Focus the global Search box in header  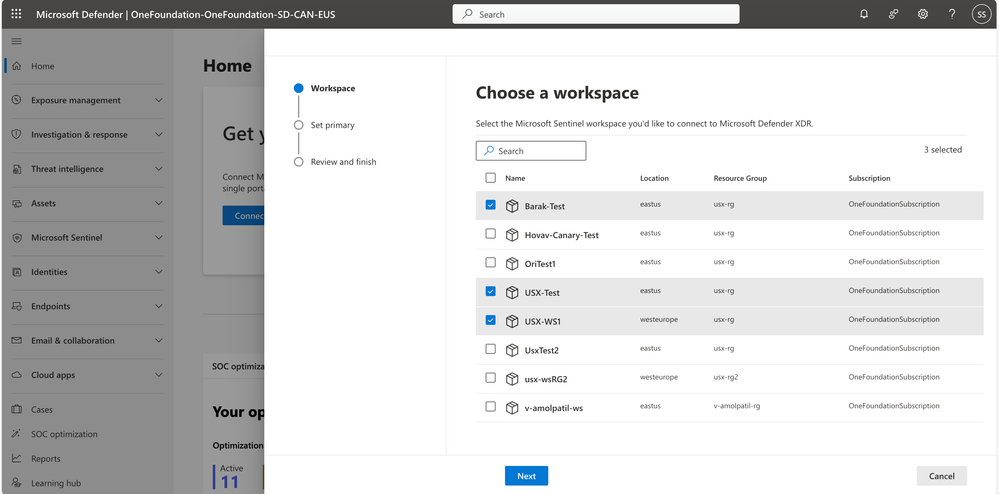click(x=596, y=14)
